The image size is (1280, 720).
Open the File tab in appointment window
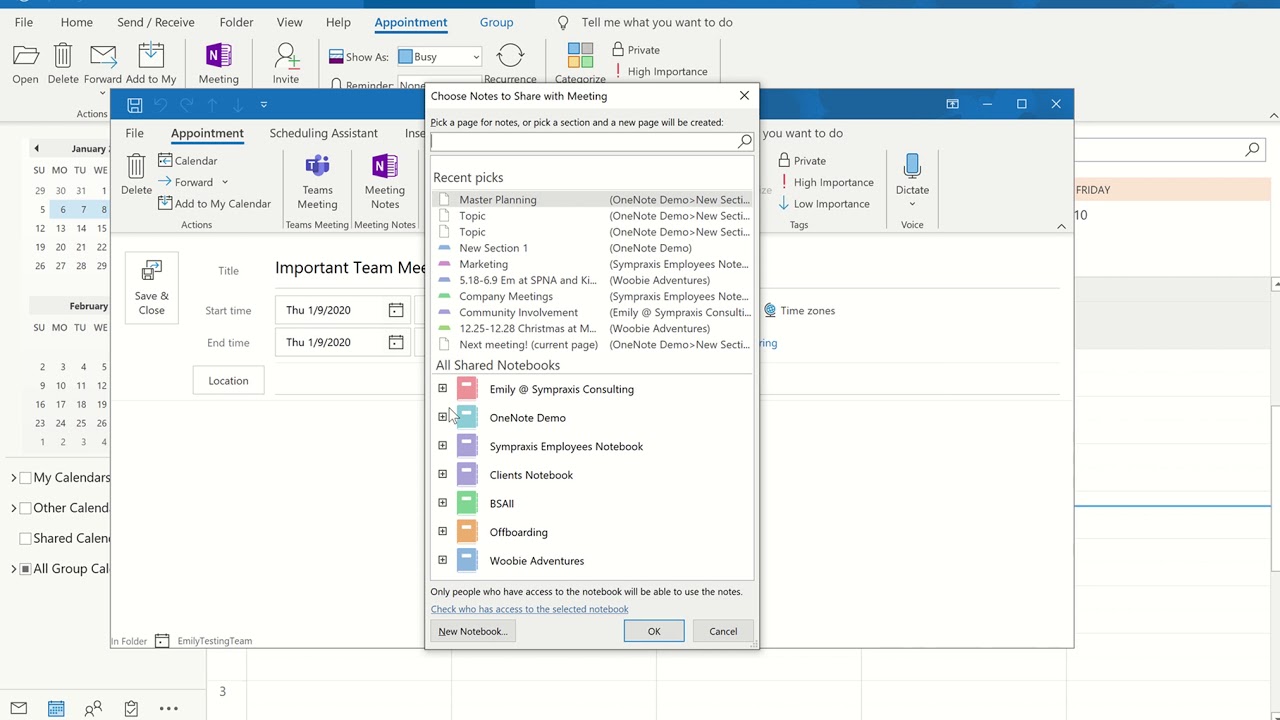[x=134, y=133]
